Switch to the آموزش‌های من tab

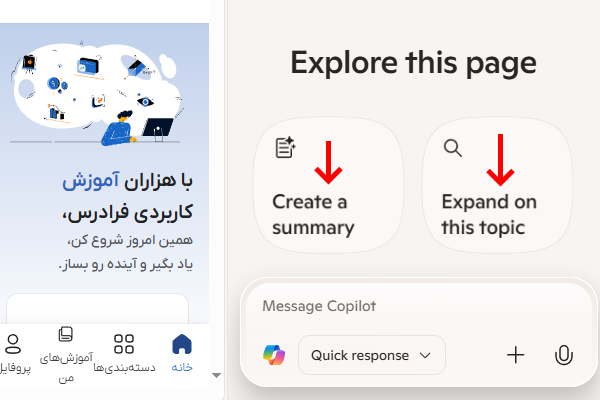tap(66, 354)
